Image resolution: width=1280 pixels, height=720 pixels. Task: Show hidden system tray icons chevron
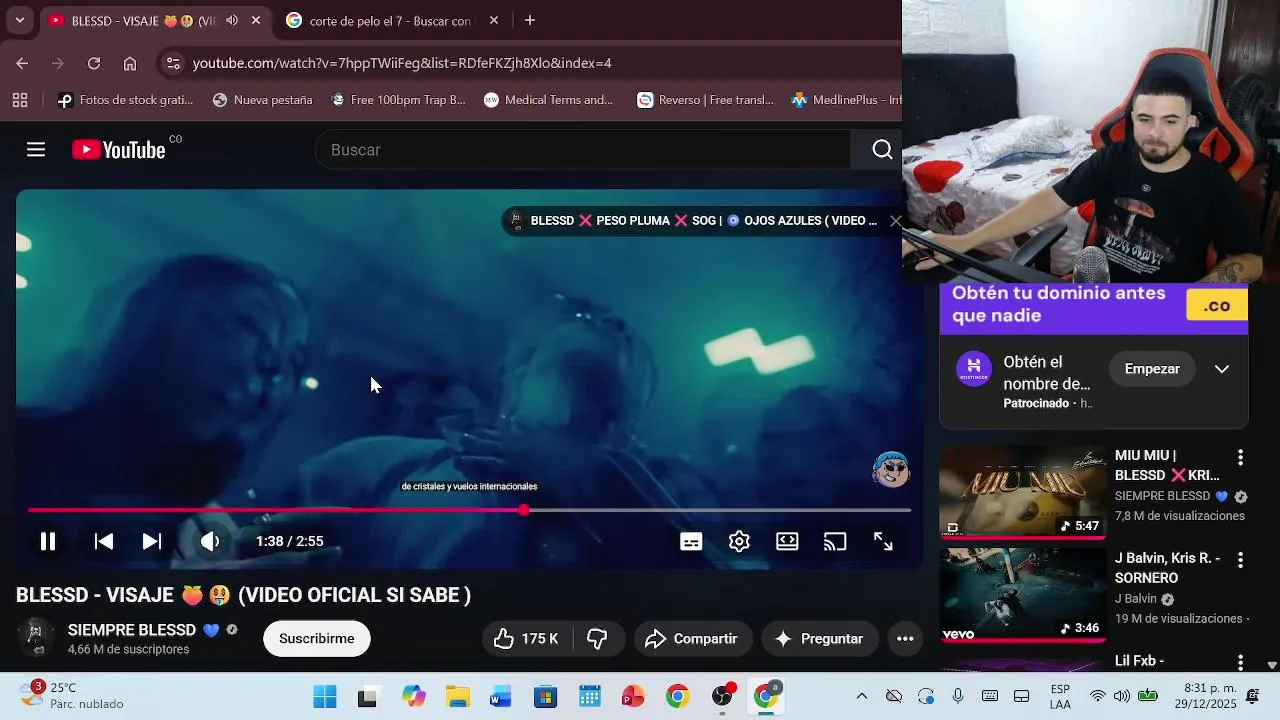pyautogui.click(x=862, y=696)
